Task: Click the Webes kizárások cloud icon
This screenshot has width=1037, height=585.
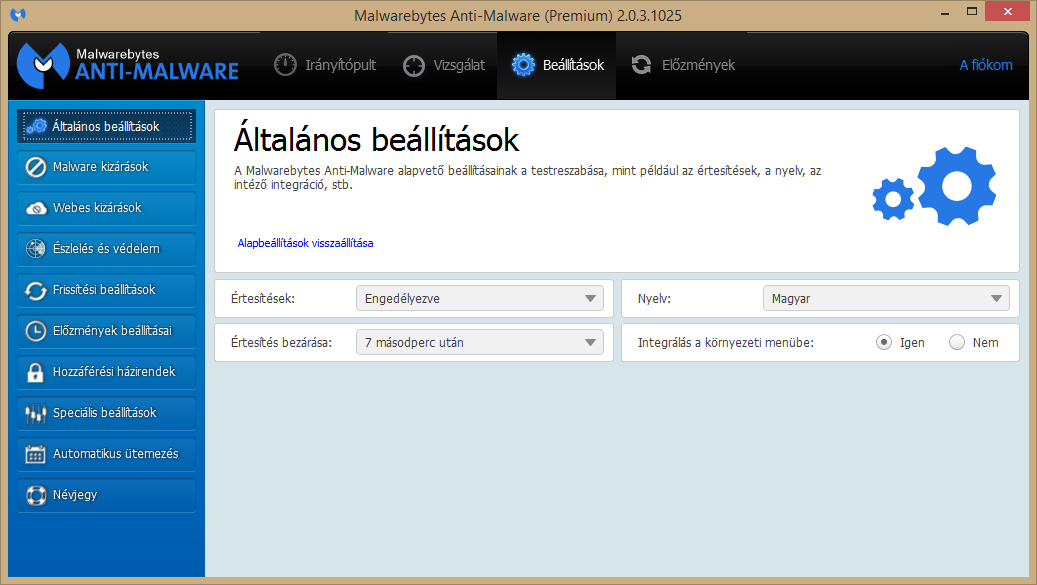Action: 36,208
